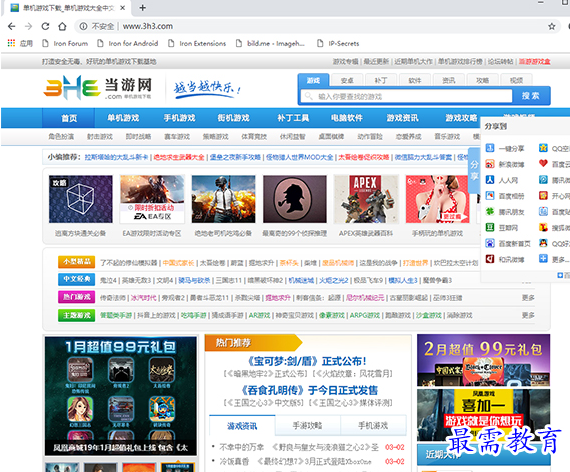Click the site info icon next to 不安全
This screenshot has width=570, height=472.
point(83,26)
